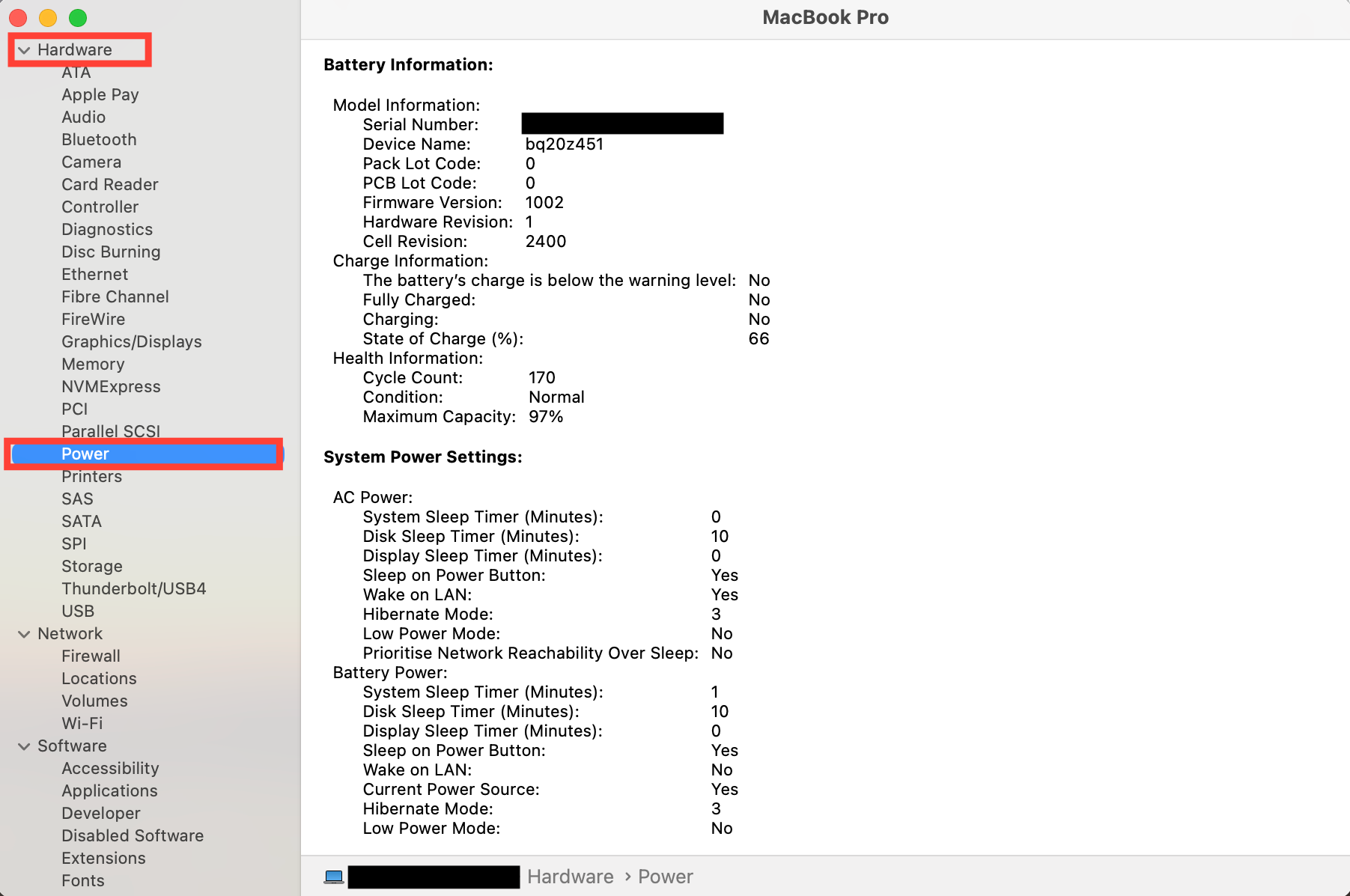Select Fibre Channel in the sidebar
The width and height of the screenshot is (1350, 896).
point(115,297)
